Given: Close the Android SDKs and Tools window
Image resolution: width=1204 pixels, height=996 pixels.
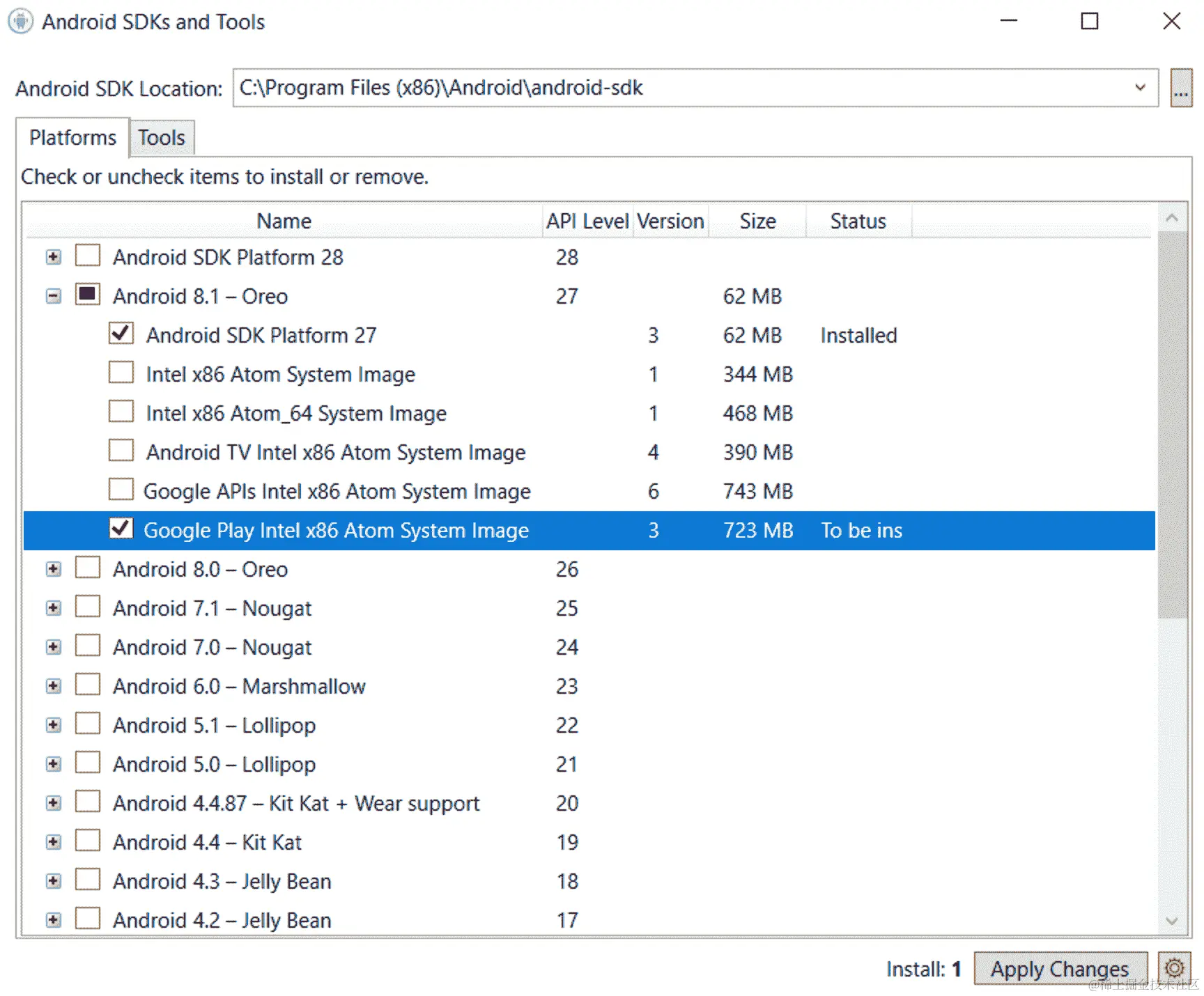Looking at the screenshot, I should (1172, 21).
